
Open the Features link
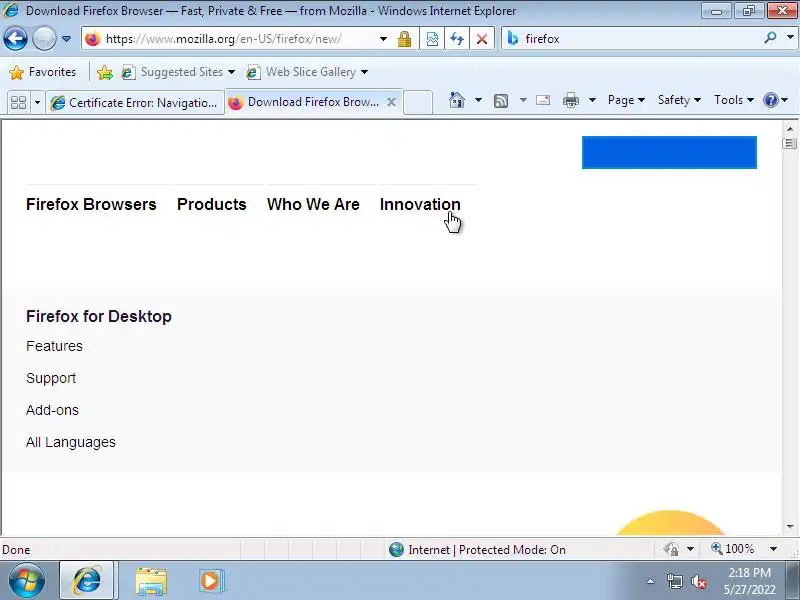click(x=55, y=346)
